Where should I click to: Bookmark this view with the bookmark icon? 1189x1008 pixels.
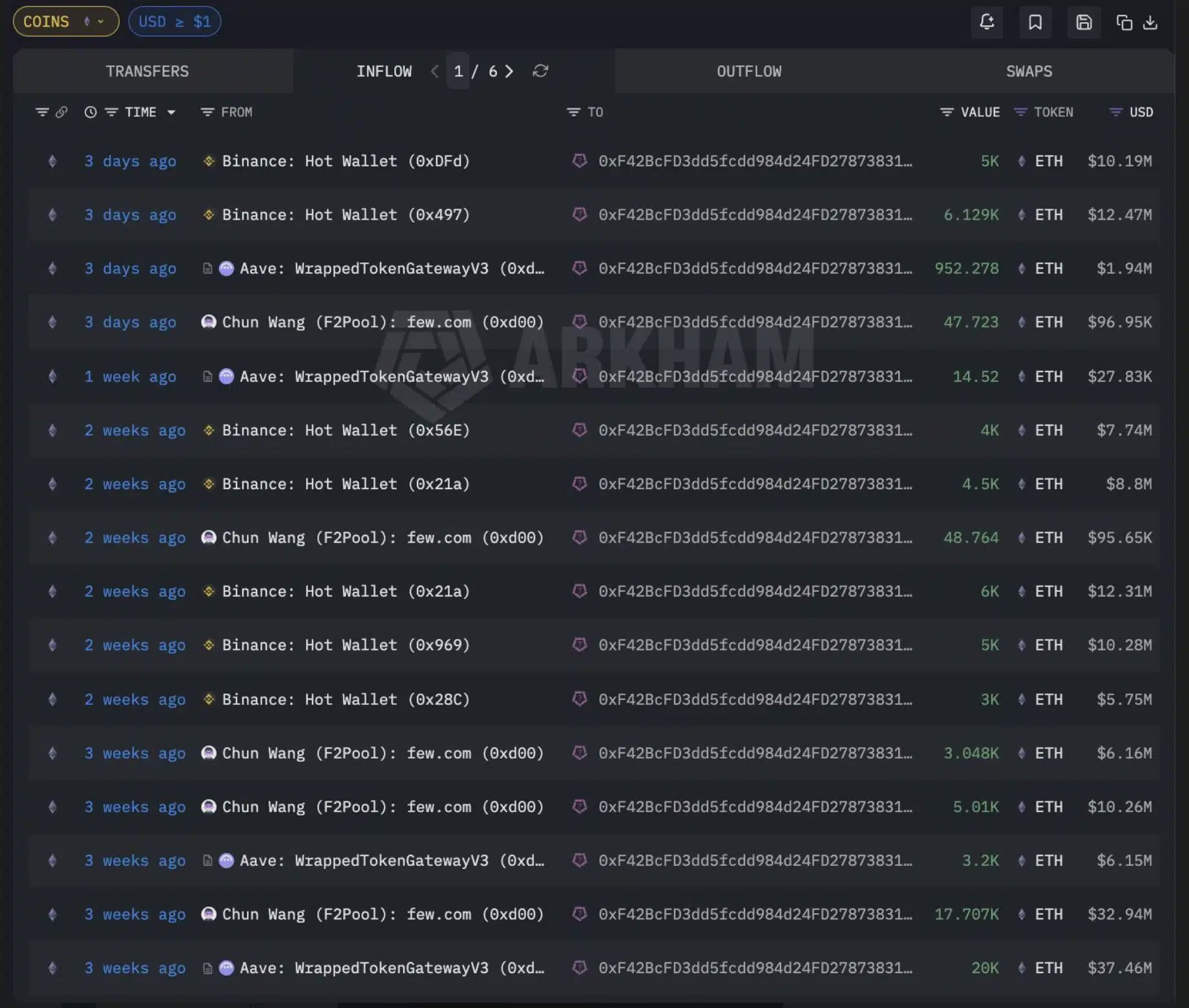1035,21
